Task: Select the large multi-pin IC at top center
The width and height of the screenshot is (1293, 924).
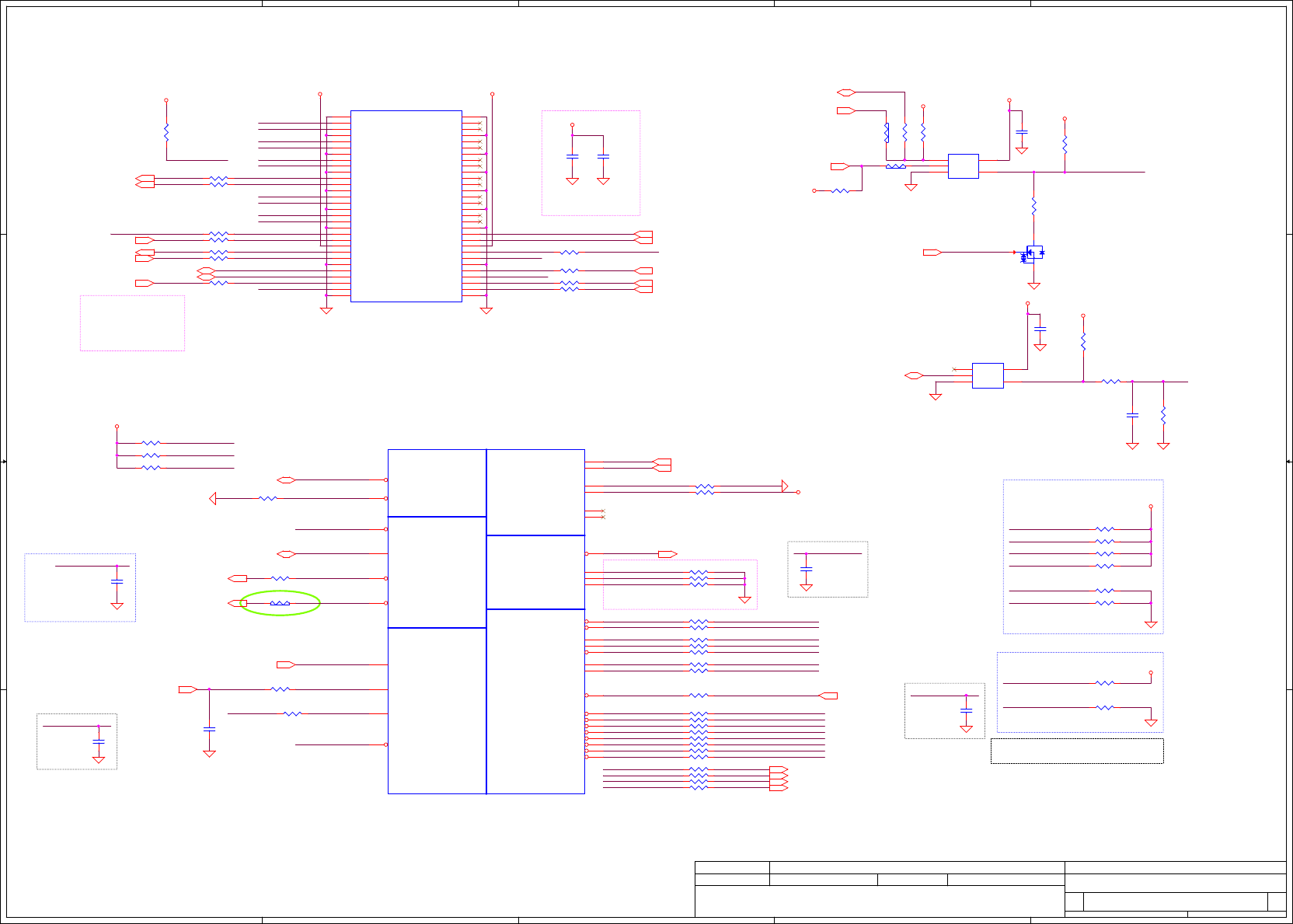Action: coord(406,206)
